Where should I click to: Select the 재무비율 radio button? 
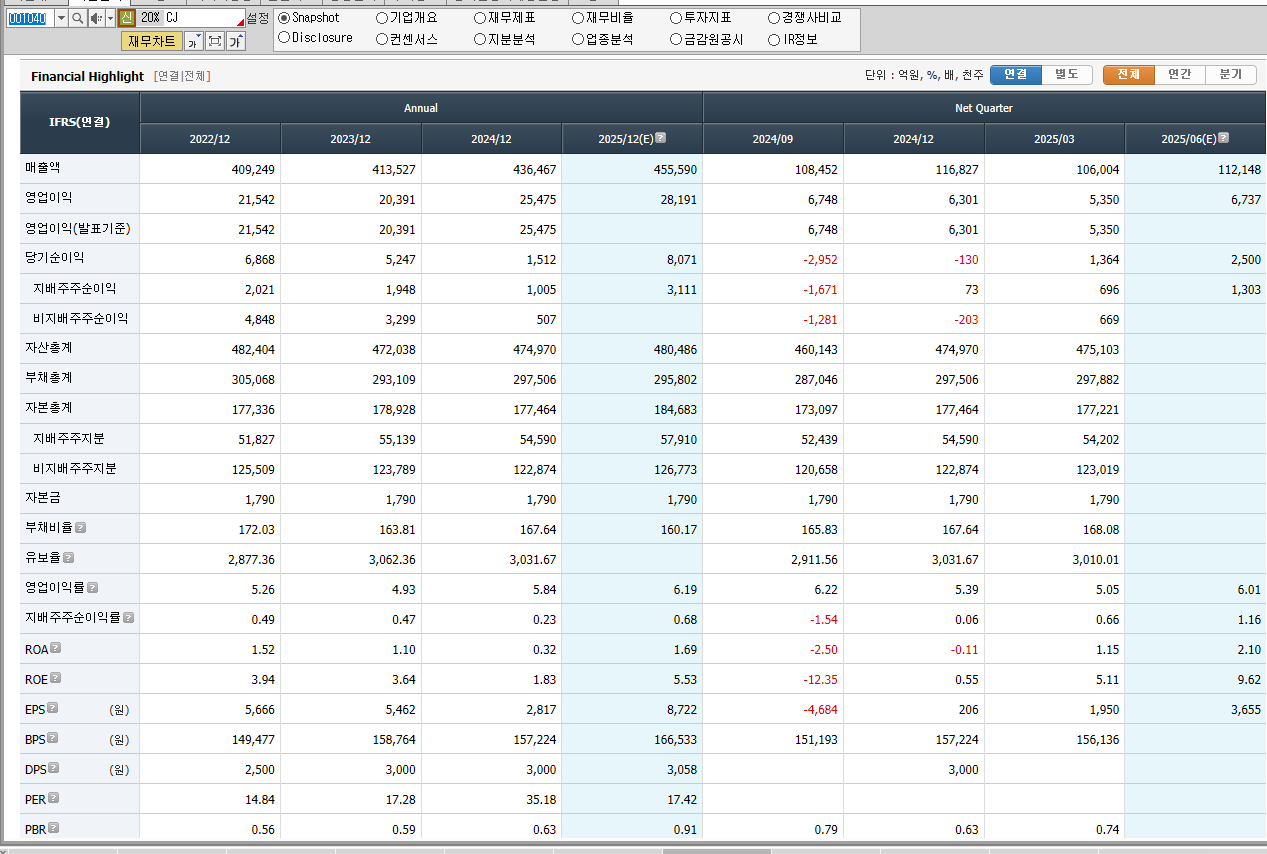coord(578,18)
